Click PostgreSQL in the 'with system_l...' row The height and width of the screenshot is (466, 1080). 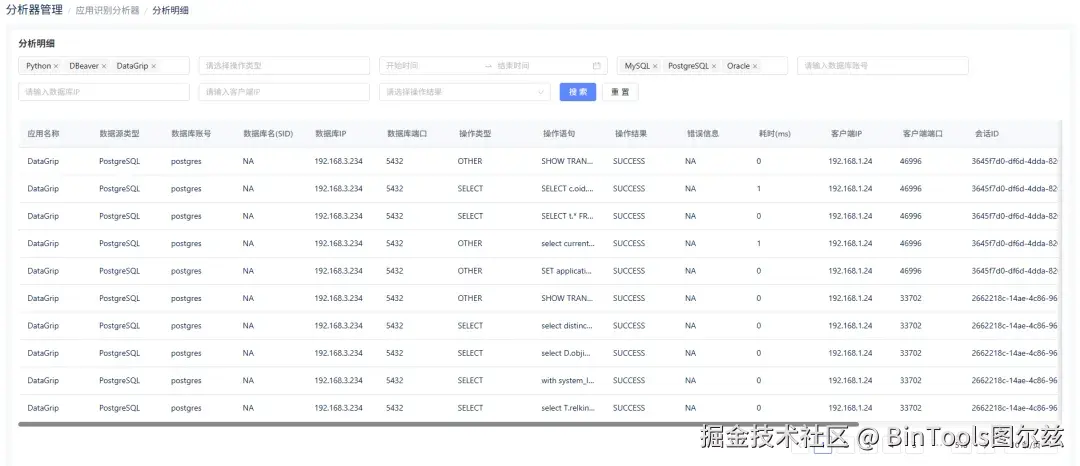pos(120,381)
